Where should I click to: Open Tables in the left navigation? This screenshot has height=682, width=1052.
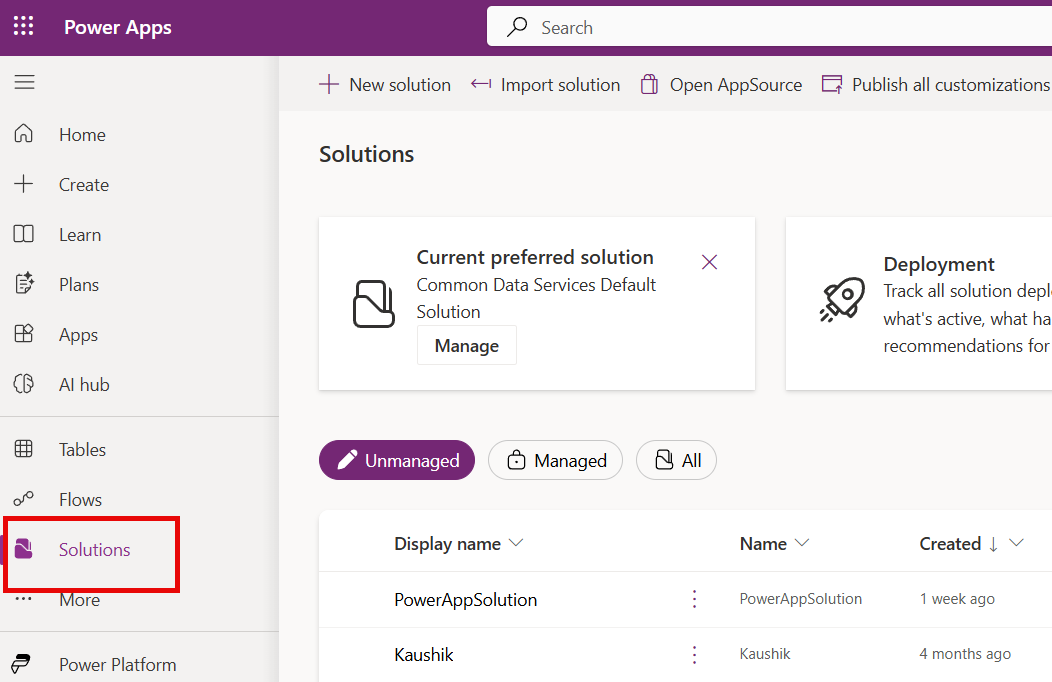click(82, 450)
